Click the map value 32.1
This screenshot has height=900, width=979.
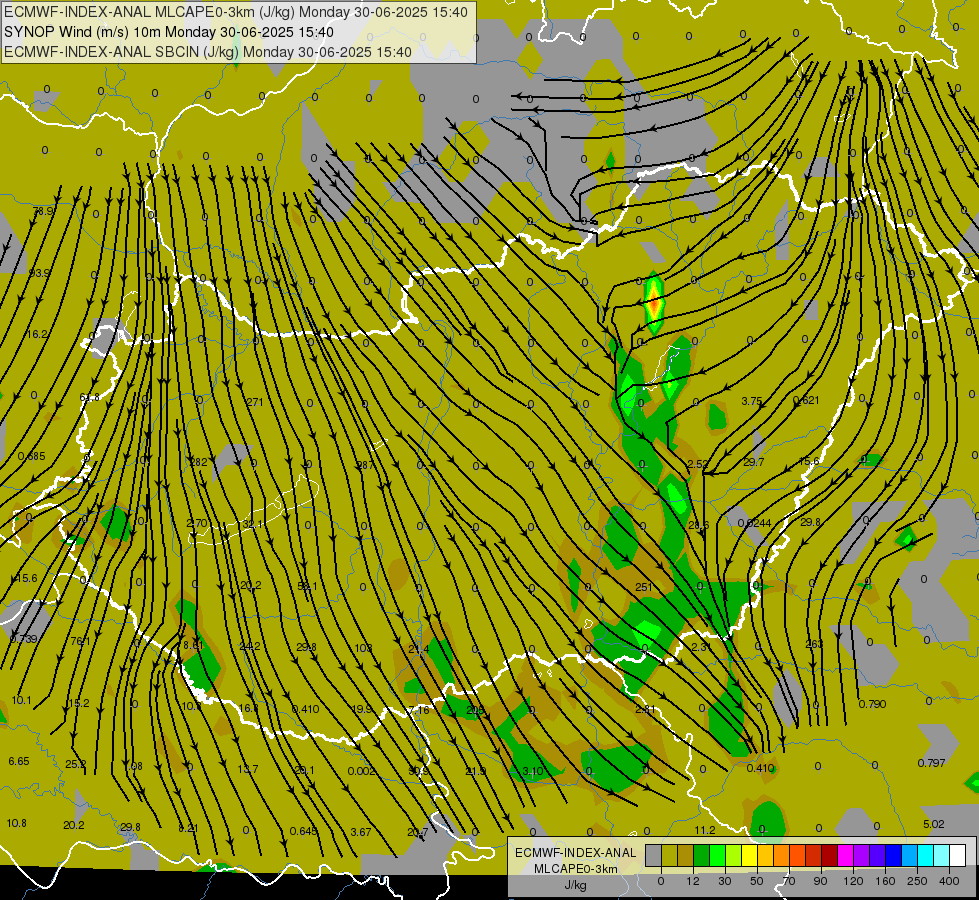tap(252, 524)
